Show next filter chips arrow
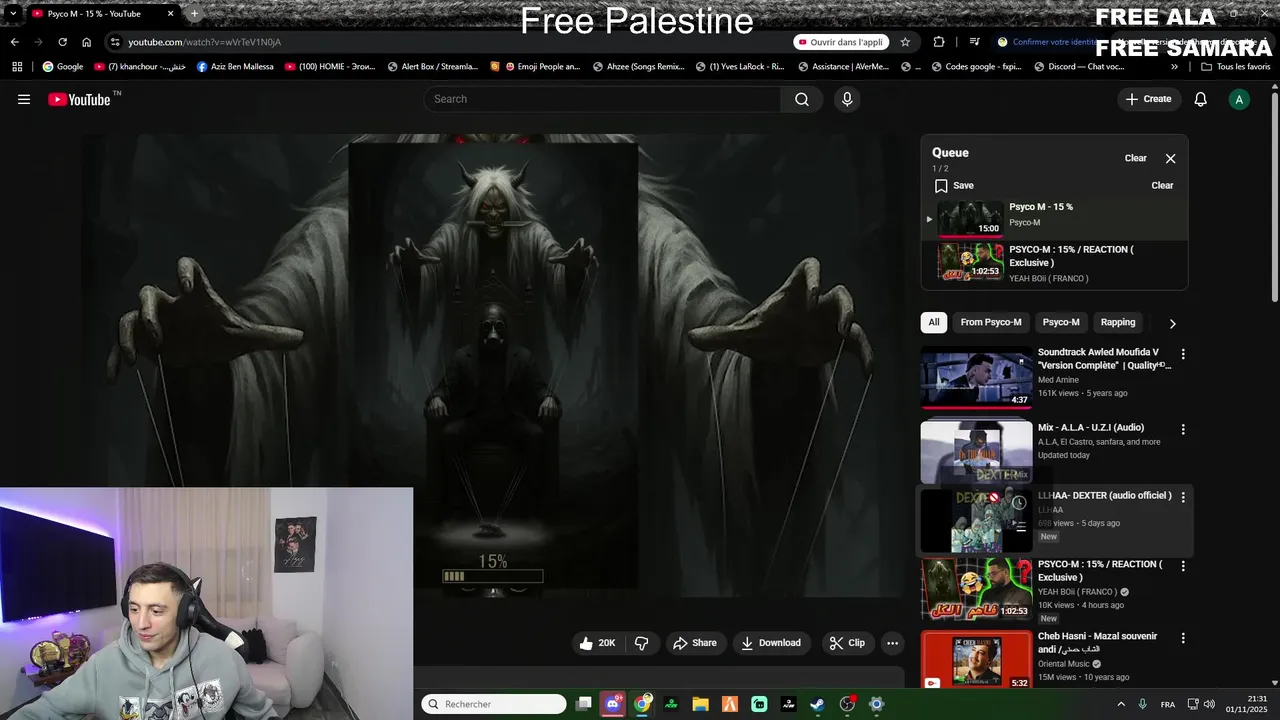This screenshot has height=720, width=1280. 1172,323
